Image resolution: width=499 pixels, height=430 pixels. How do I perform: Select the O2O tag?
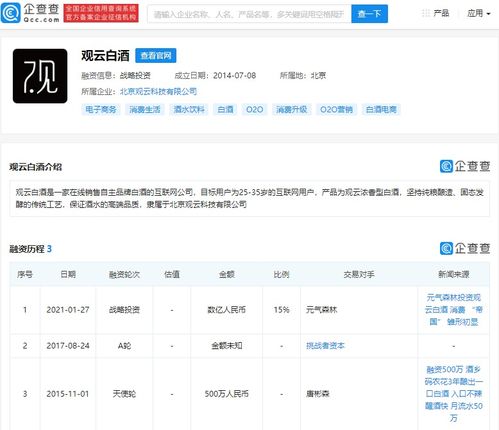(x=254, y=109)
